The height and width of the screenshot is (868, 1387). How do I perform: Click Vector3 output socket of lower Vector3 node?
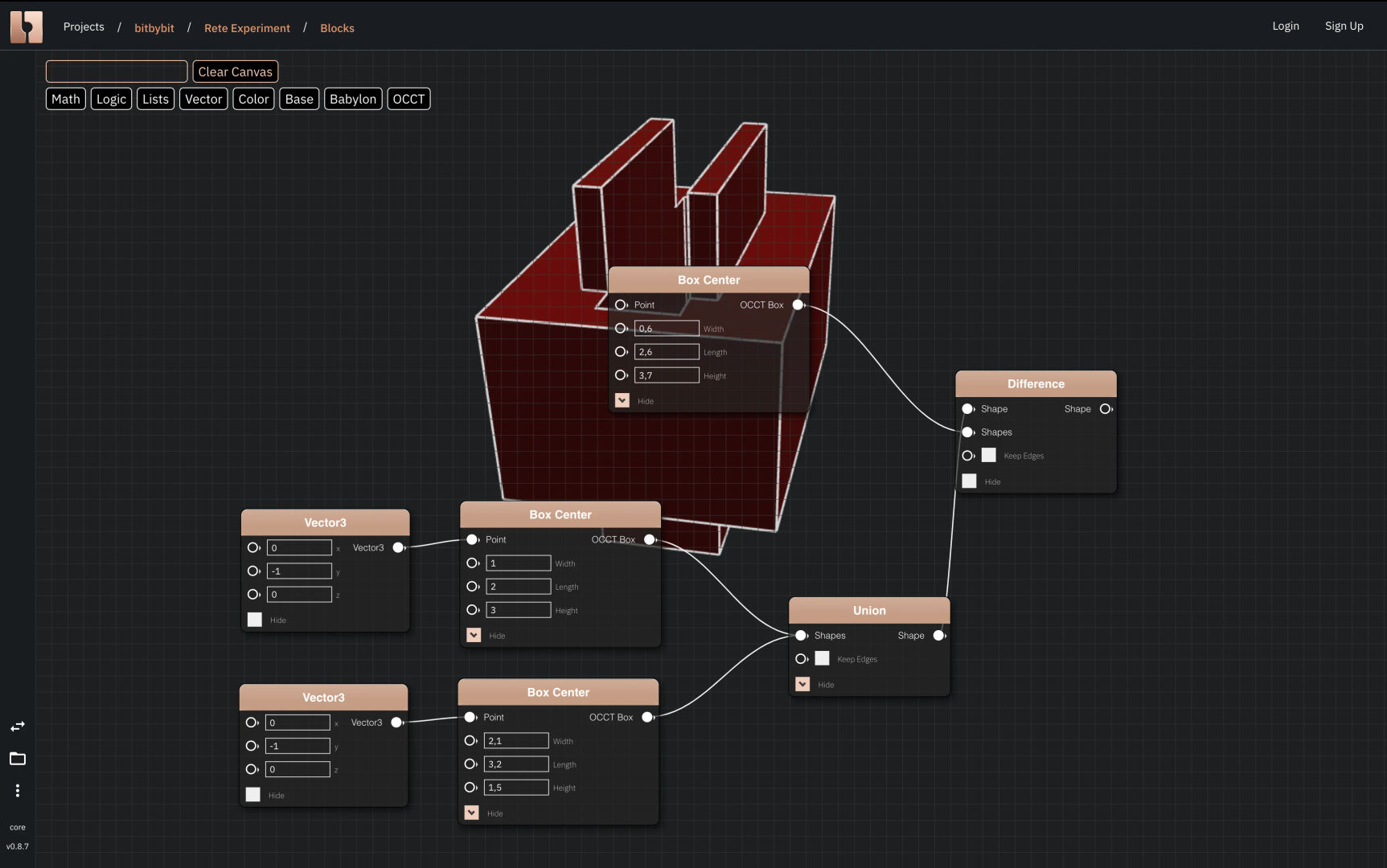396,723
